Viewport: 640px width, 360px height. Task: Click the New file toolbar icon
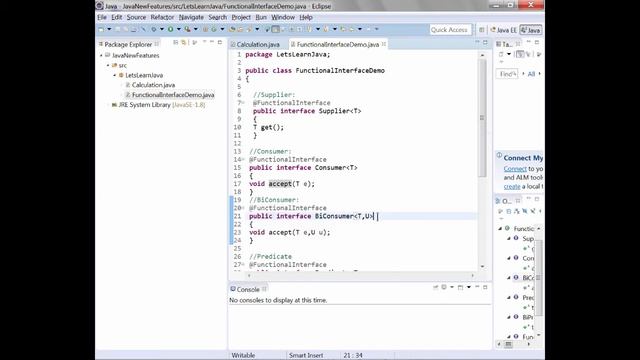101,29
